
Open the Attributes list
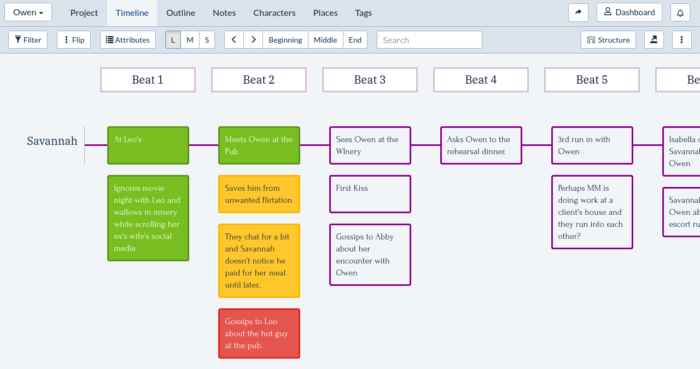pyautogui.click(x=128, y=40)
